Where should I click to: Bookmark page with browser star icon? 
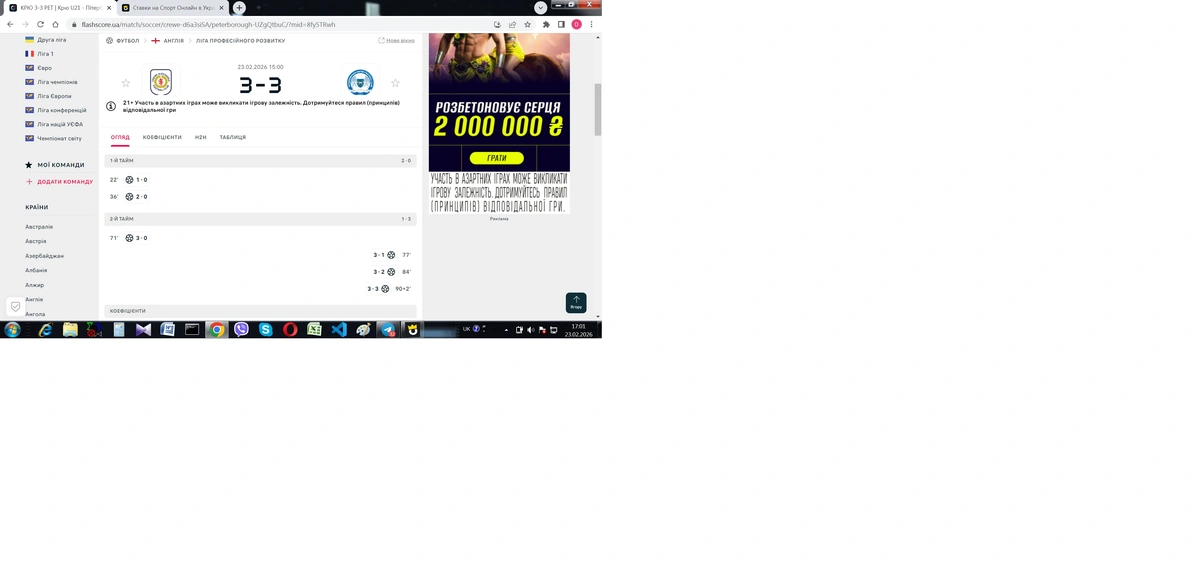(527, 24)
